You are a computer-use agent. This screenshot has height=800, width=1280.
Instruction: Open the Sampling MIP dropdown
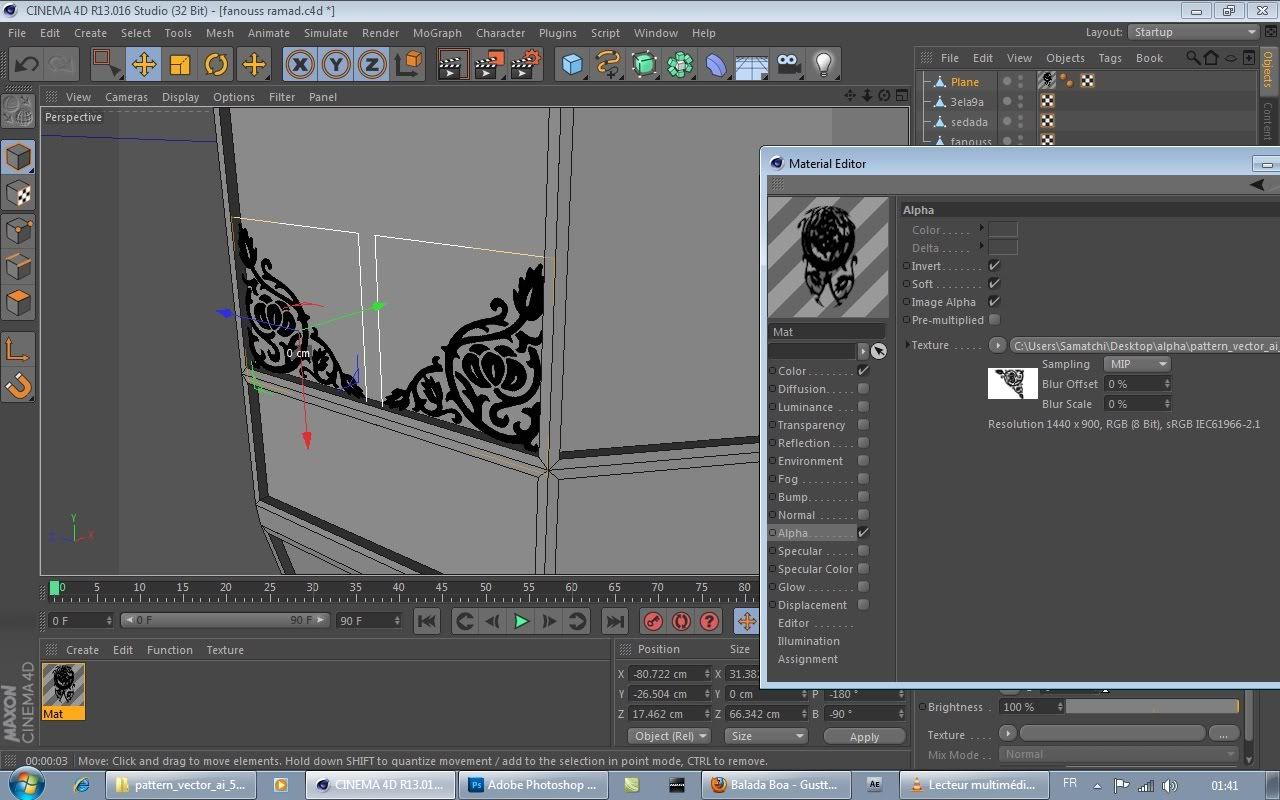pyautogui.click(x=1136, y=364)
